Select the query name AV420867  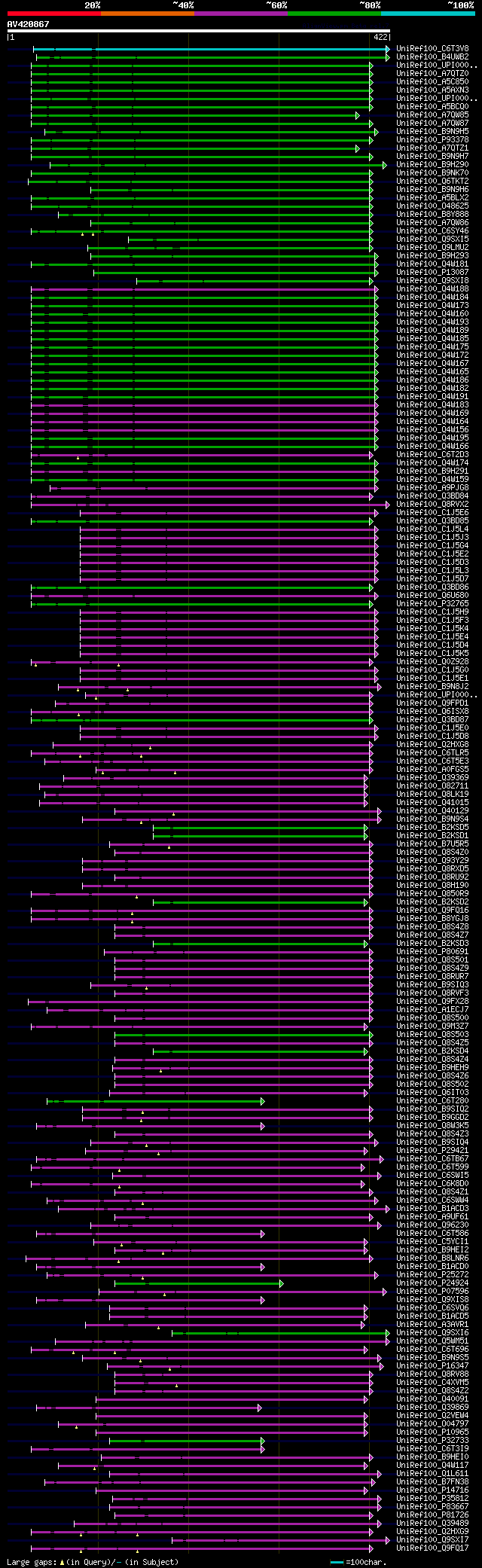[28, 24]
